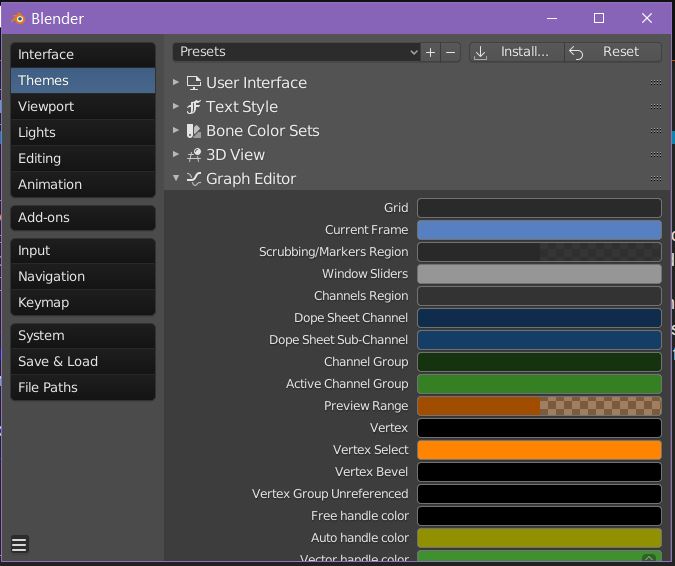This screenshot has height=566, width=675.
Task: Change Vertex Select orange color
Action: point(539,450)
